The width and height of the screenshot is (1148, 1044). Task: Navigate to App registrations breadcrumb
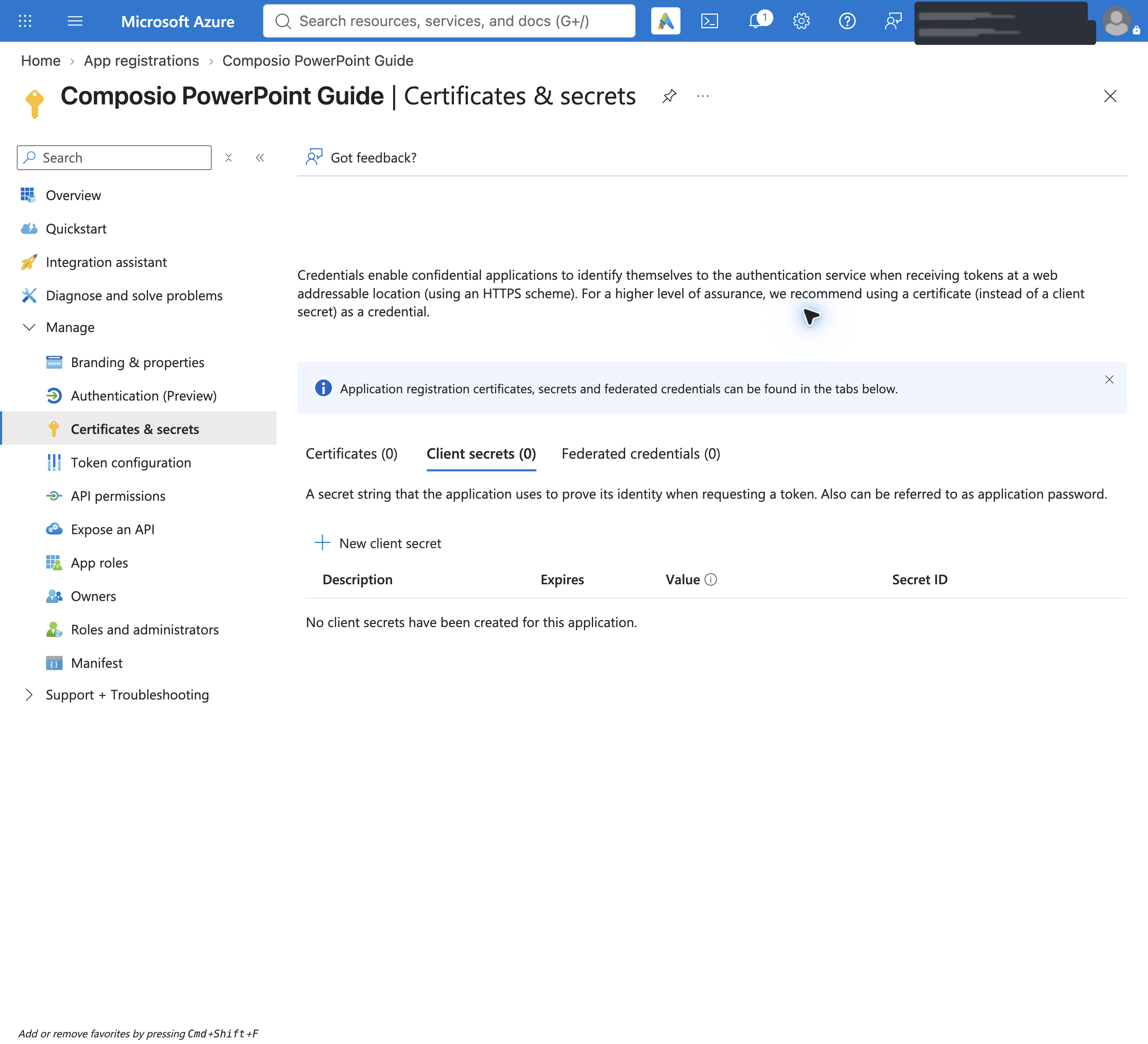click(141, 60)
